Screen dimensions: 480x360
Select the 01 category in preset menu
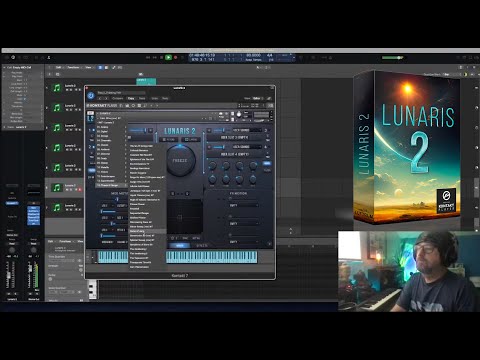[112, 127]
